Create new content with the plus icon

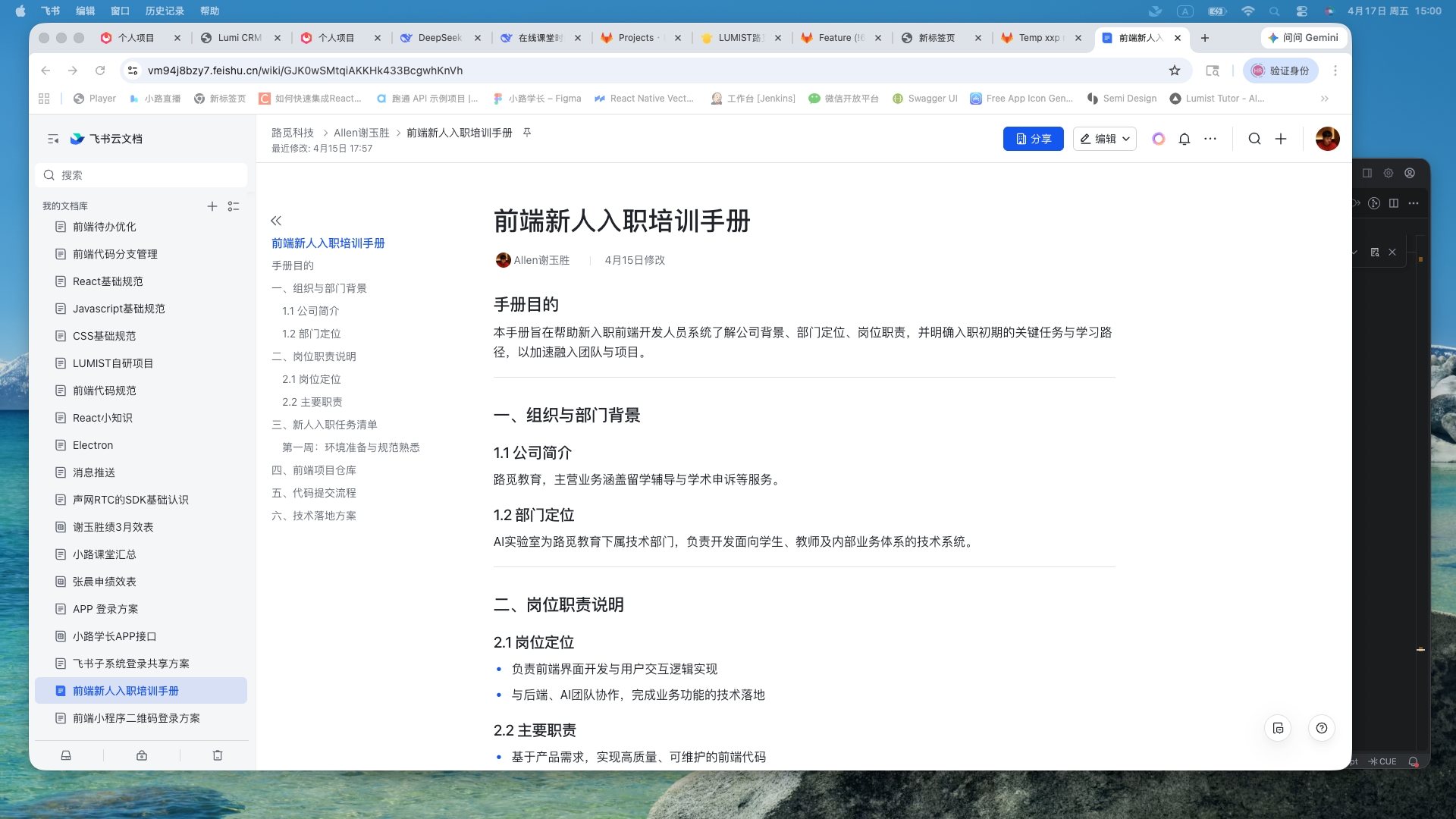(1280, 139)
